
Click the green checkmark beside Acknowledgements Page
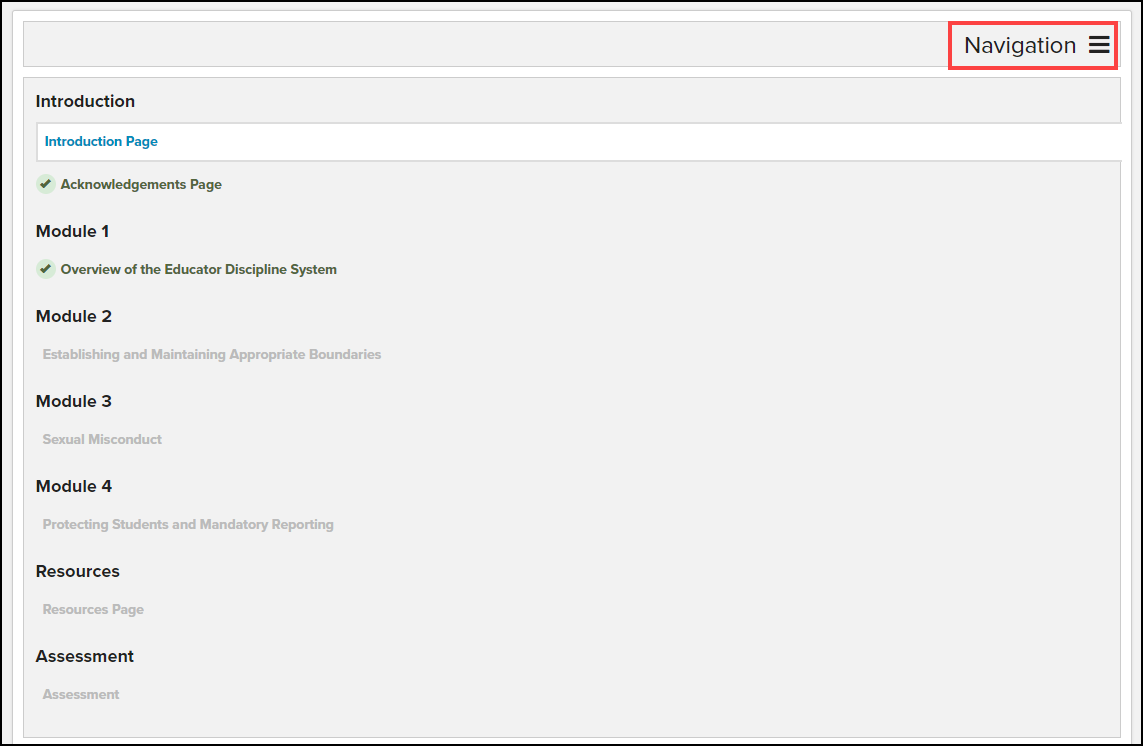coord(45,184)
